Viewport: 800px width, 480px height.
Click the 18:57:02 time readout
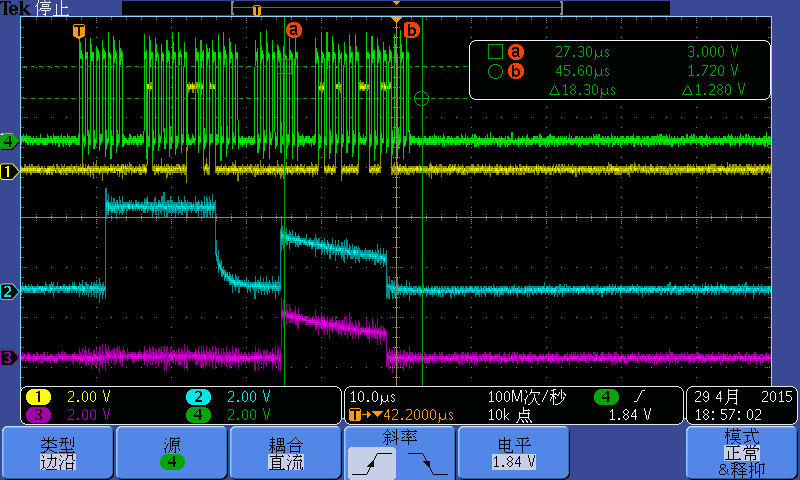728,415
